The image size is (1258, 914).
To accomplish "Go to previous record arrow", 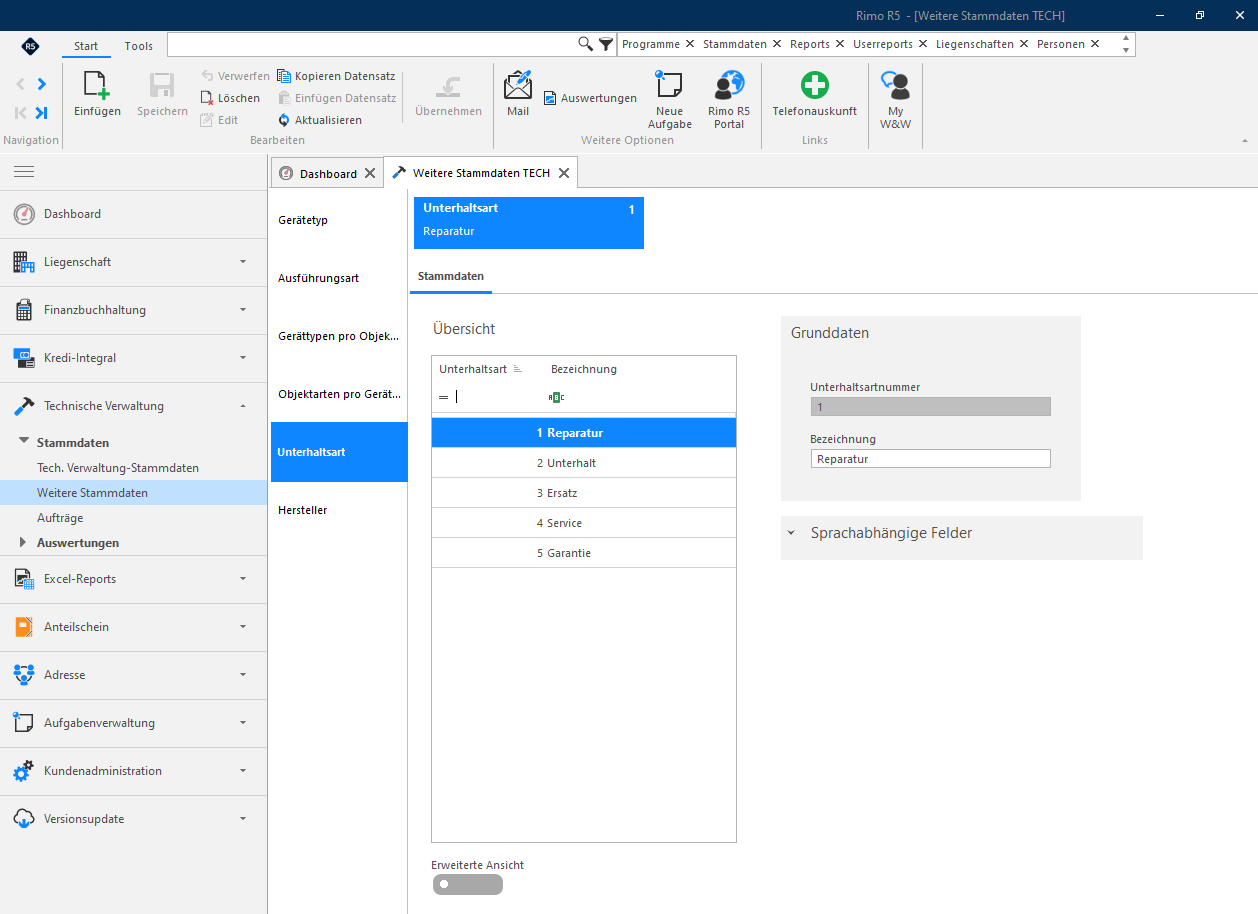I will [x=21, y=84].
